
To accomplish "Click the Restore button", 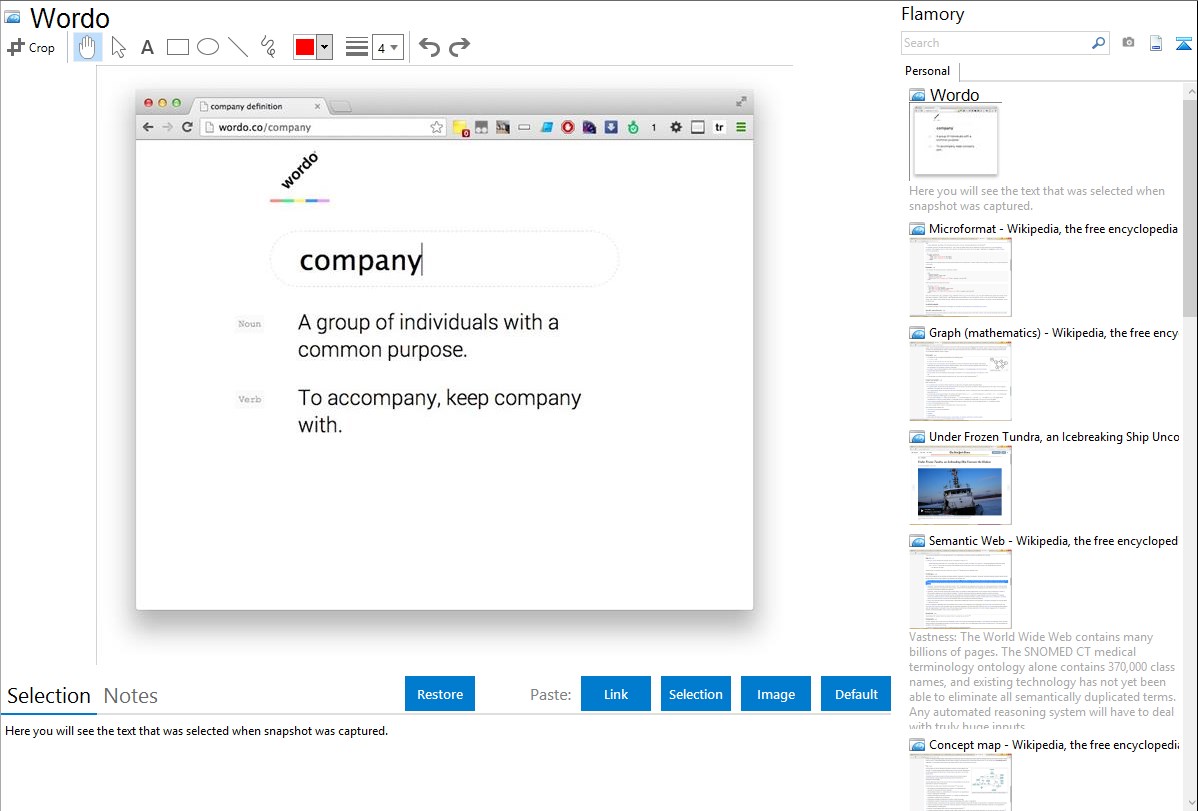I will 440,694.
